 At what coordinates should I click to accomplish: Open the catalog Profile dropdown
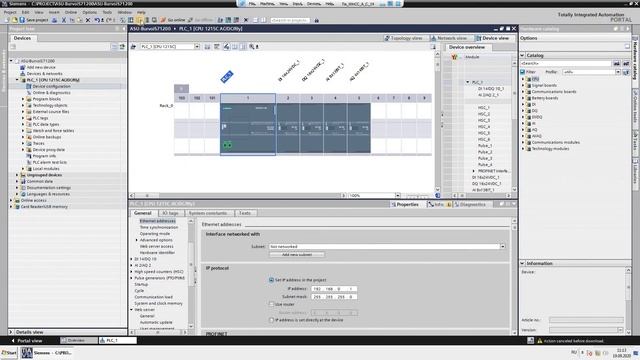click(618, 72)
